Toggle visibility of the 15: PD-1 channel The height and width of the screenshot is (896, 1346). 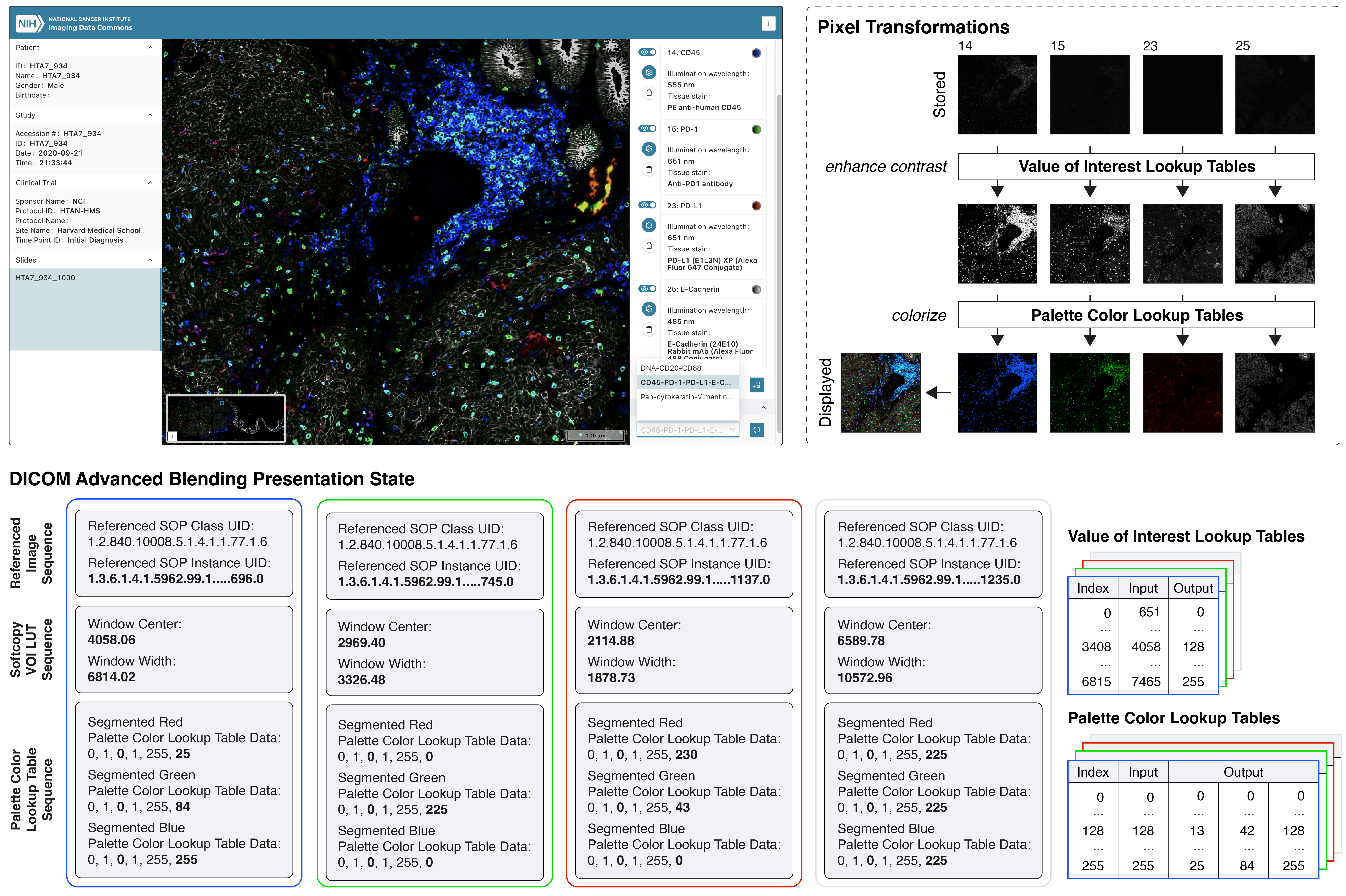pyautogui.click(x=647, y=129)
